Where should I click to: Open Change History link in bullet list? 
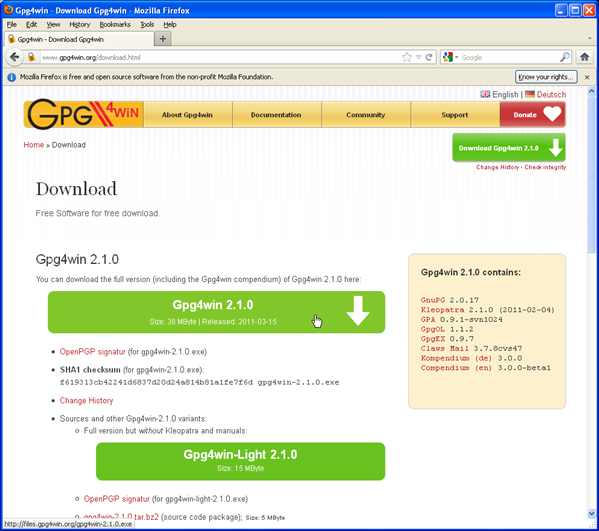point(86,400)
